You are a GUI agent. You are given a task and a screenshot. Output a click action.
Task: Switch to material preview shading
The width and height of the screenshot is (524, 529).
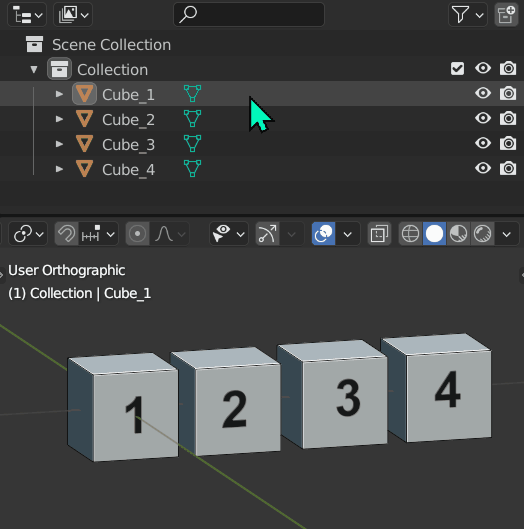[458, 233]
